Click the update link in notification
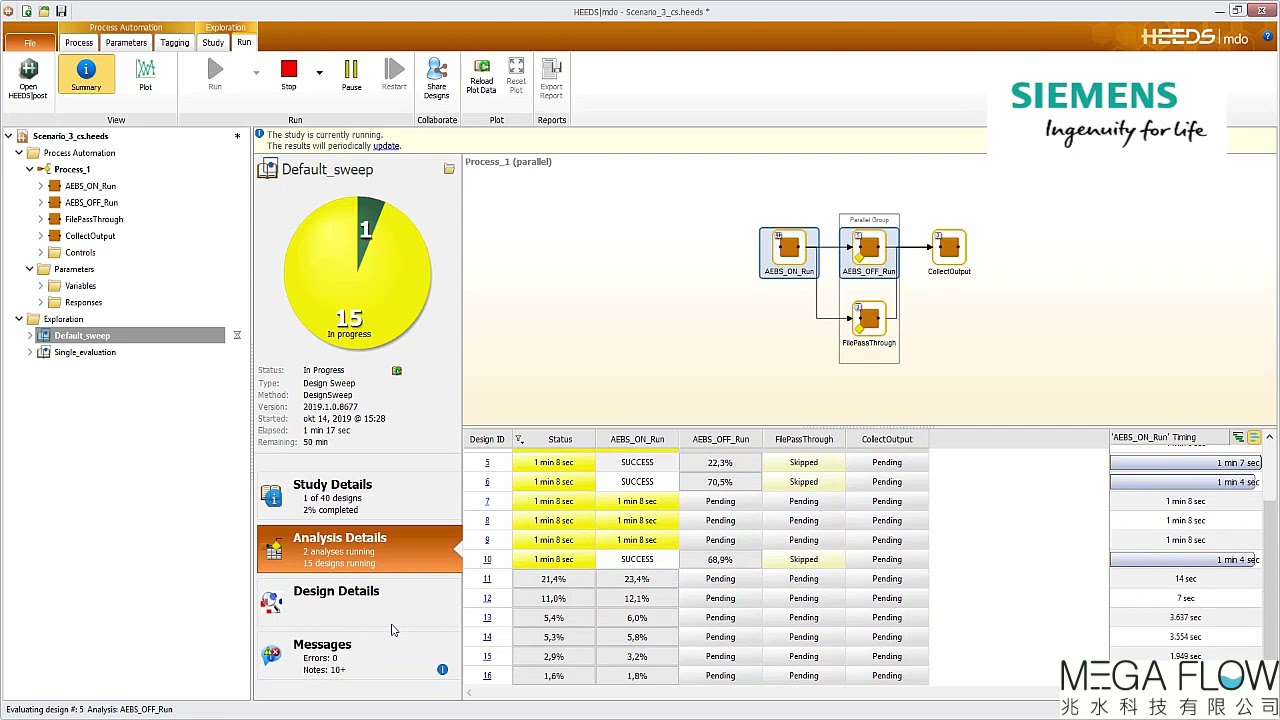 pos(386,146)
